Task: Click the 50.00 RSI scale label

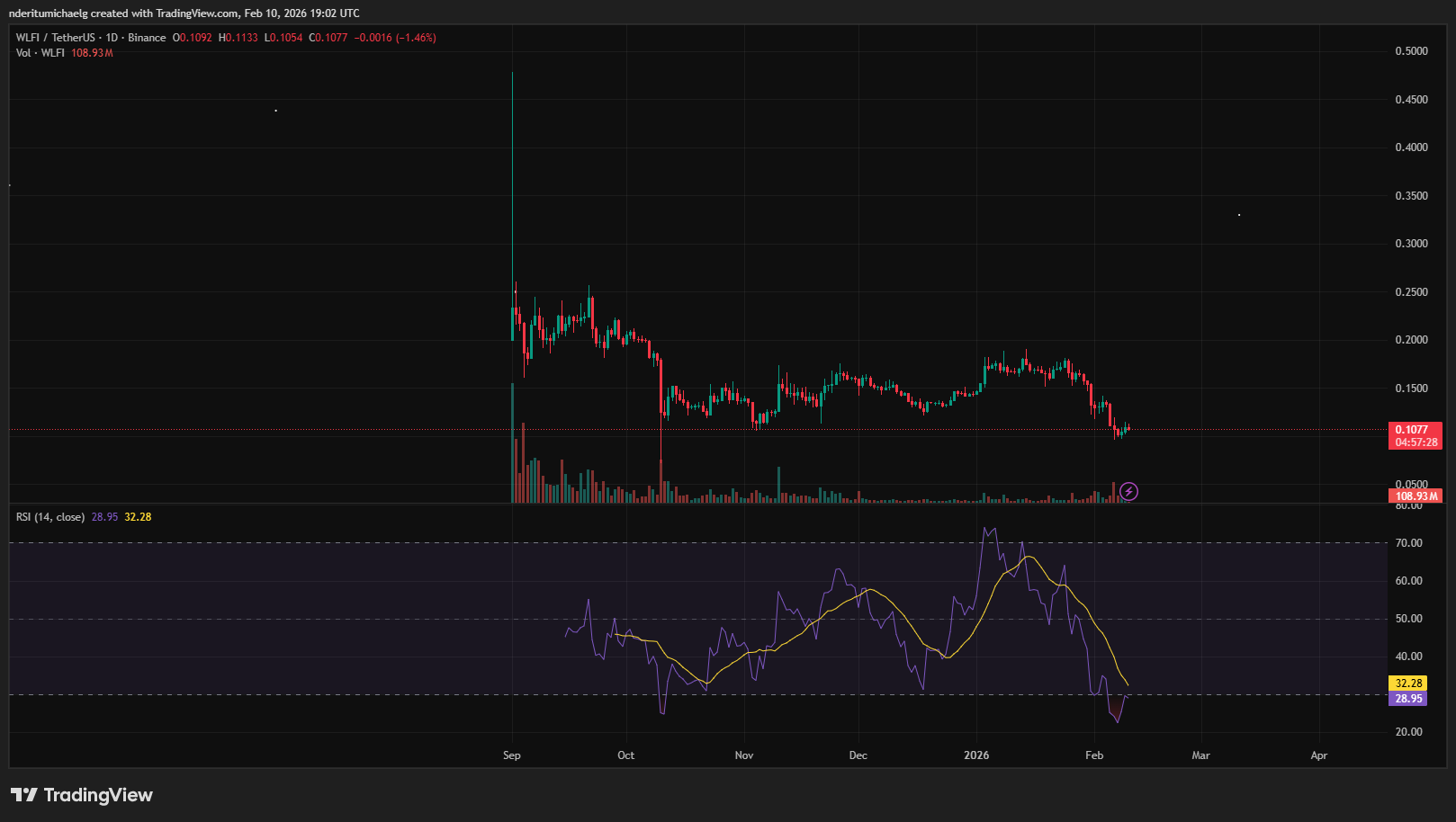Action: [1409, 619]
